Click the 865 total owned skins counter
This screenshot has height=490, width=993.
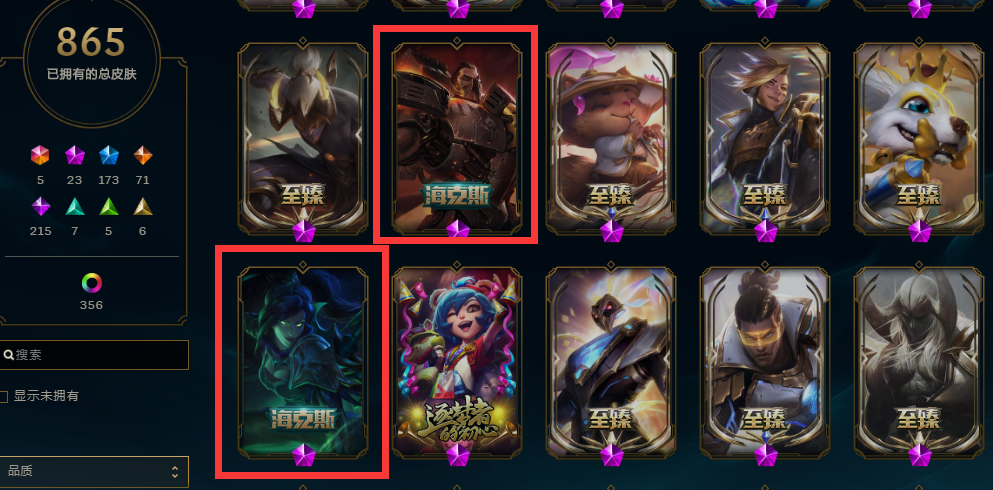coord(91,42)
